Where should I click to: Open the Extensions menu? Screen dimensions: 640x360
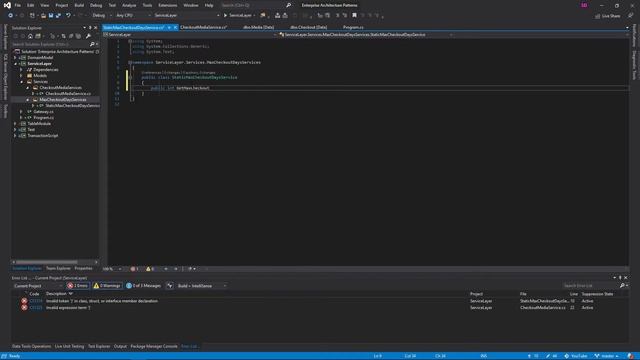[x=168, y=5]
